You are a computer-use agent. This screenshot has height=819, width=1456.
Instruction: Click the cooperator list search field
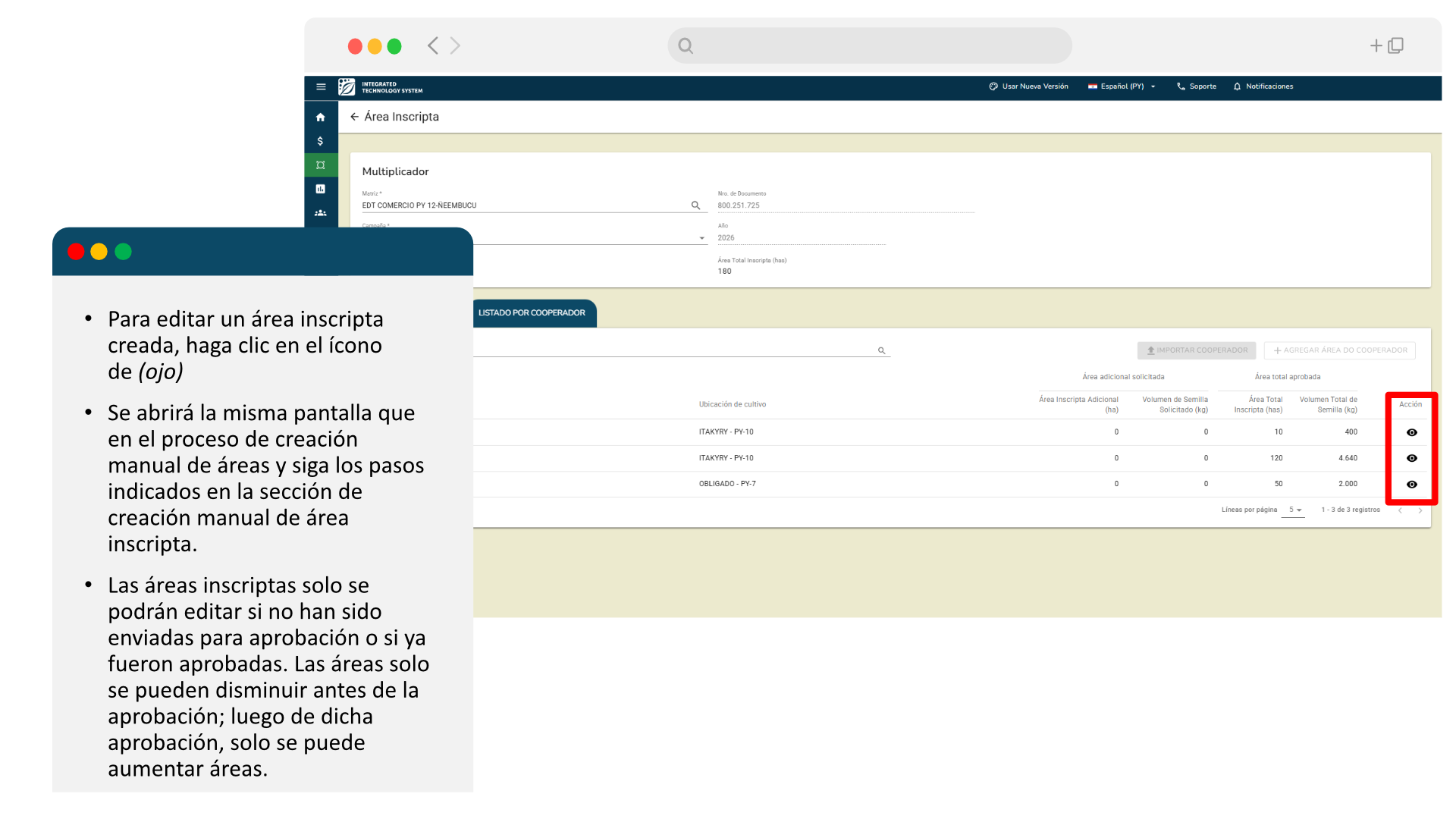tap(675, 350)
